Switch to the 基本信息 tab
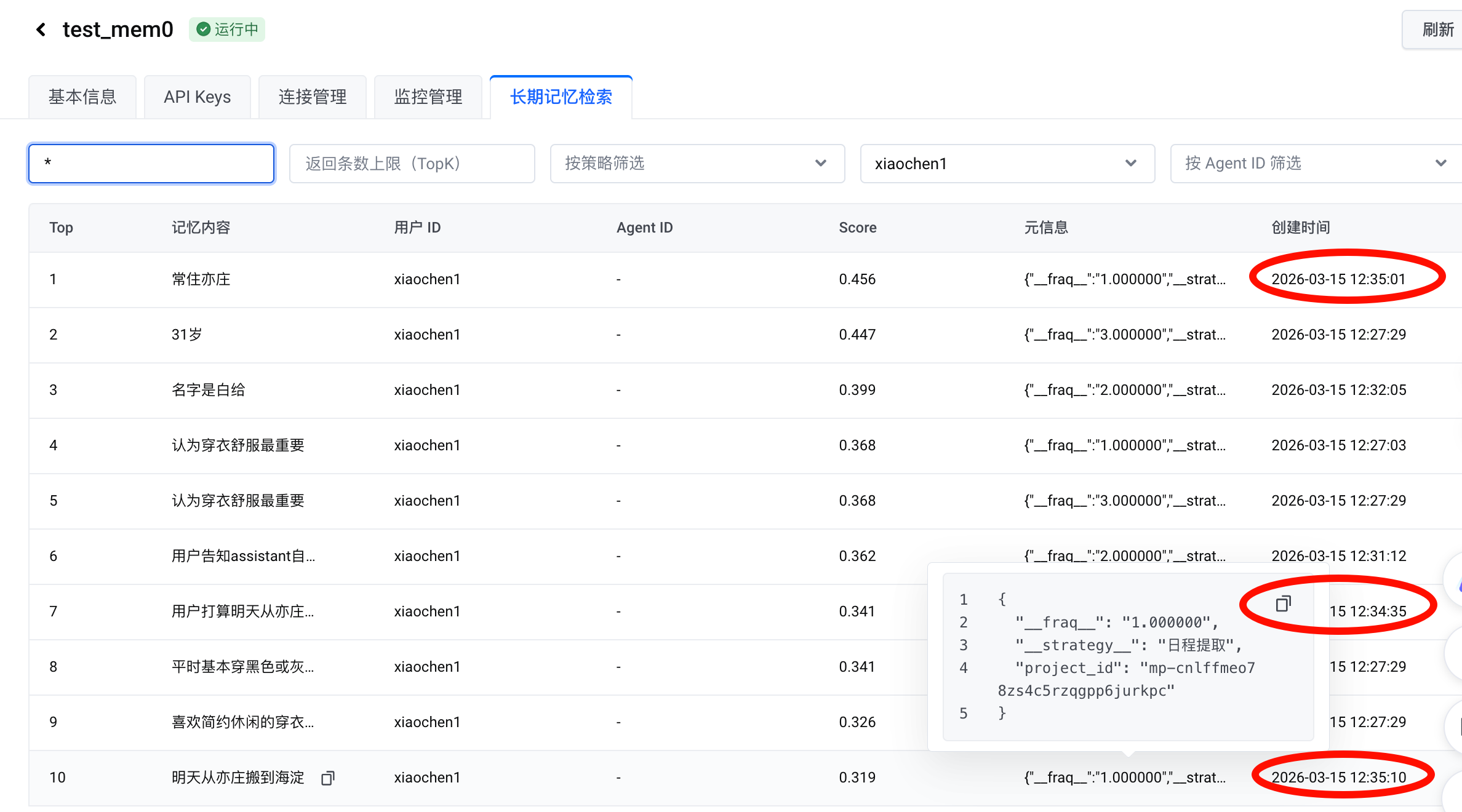This screenshot has width=1462, height=812. tap(82, 97)
